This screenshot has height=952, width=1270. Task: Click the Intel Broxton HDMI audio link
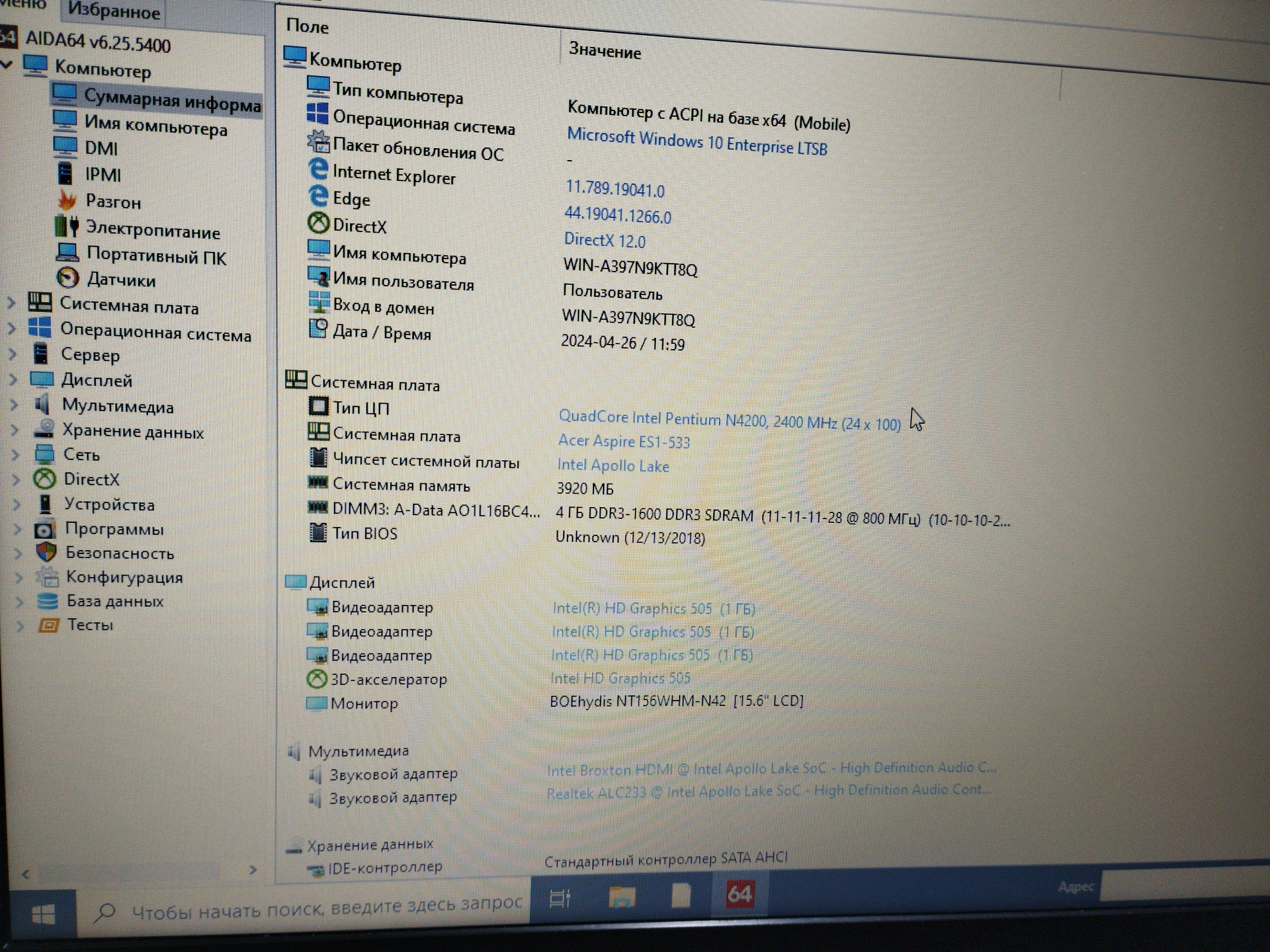(x=771, y=769)
